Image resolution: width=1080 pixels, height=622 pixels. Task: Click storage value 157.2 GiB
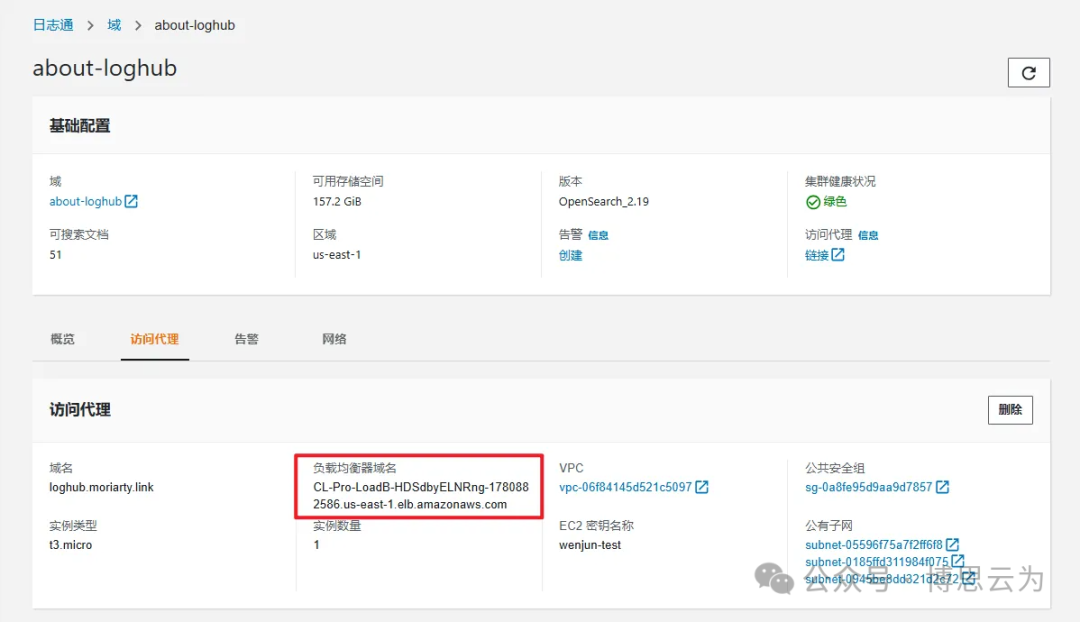click(337, 202)
